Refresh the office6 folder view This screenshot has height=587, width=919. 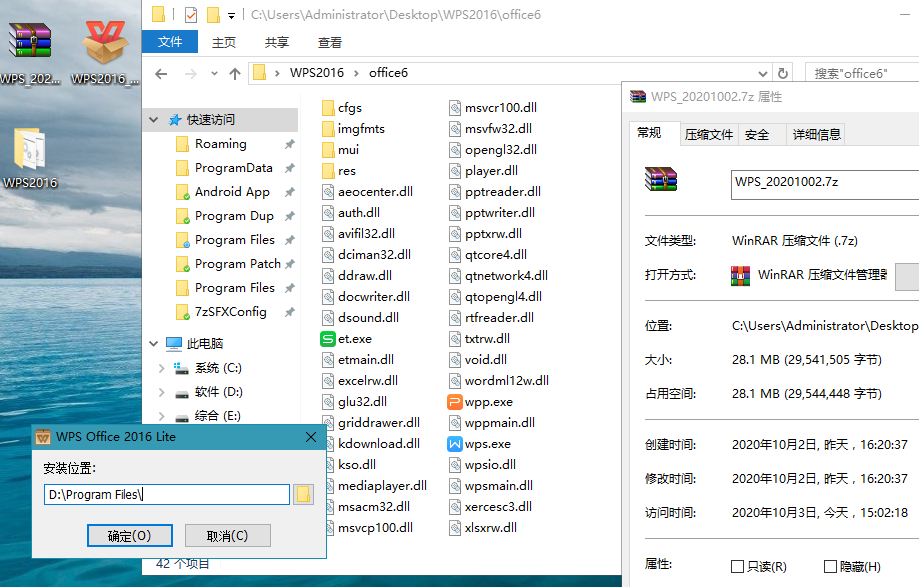(782, 74)
